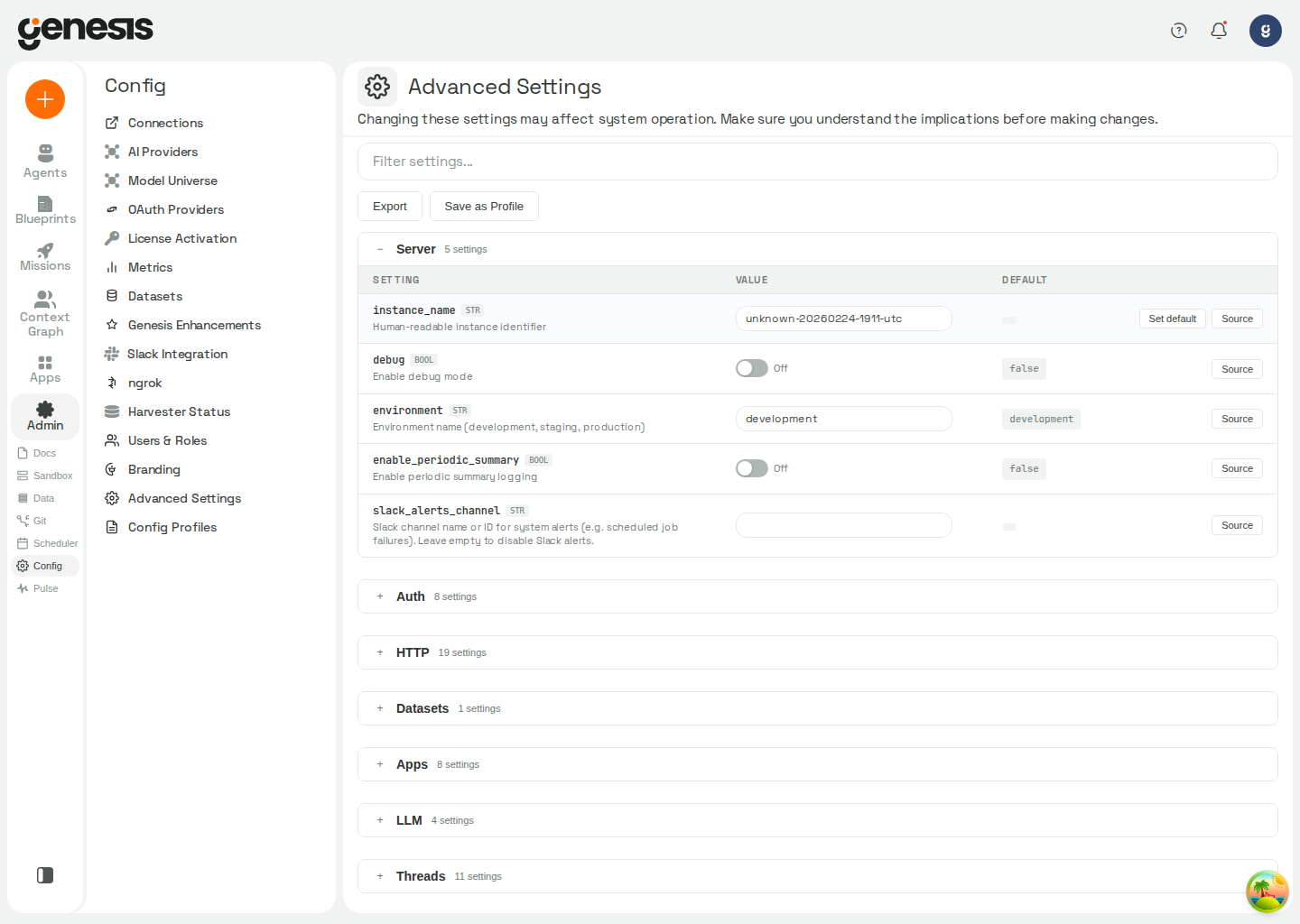This screenshot has width=1300, height=924.
Task: Open the Context Graph section
Action: tap(45, 314)
